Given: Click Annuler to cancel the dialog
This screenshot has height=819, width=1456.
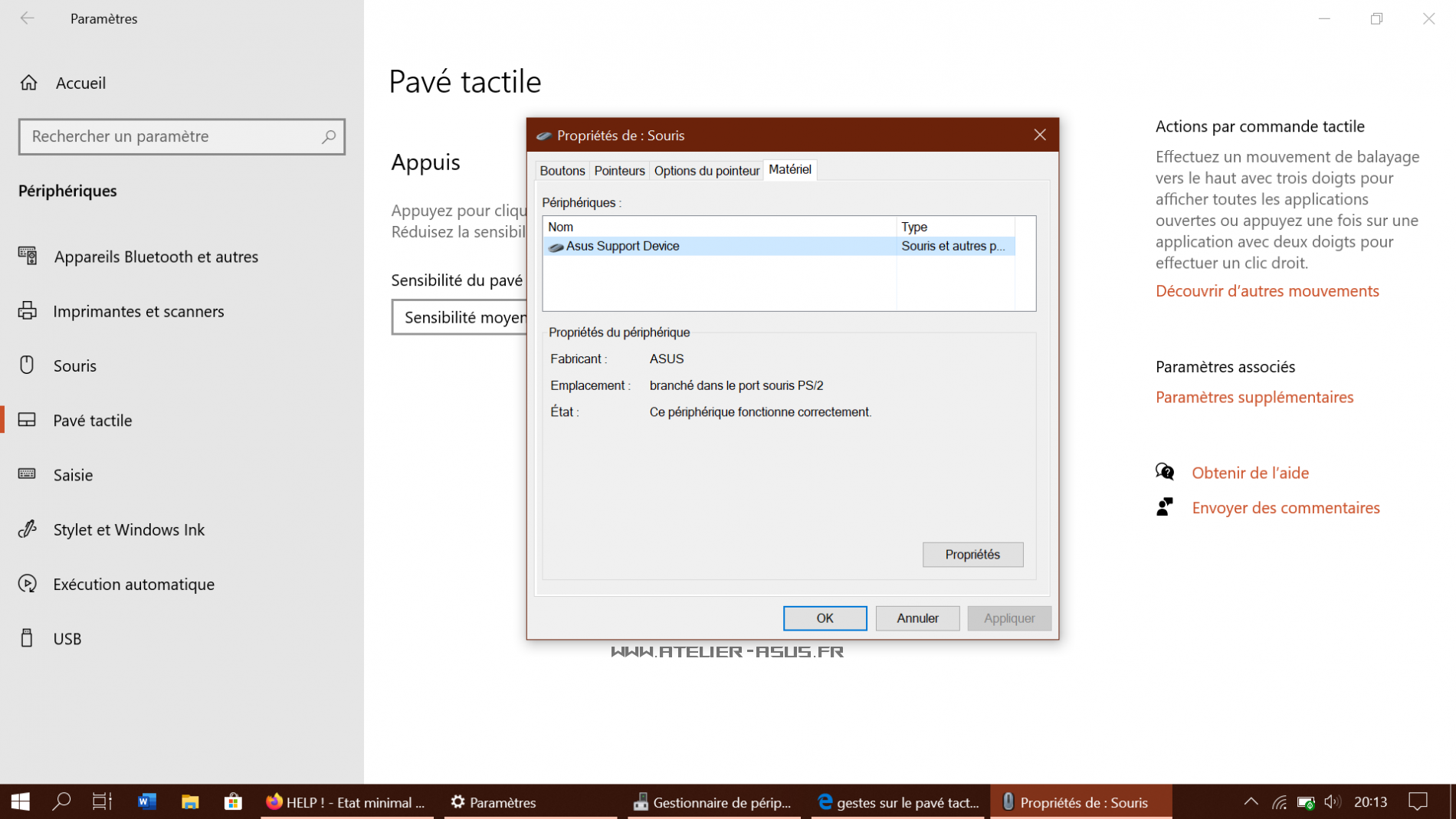Looking at the screenshot, I should tap(917, 618).
